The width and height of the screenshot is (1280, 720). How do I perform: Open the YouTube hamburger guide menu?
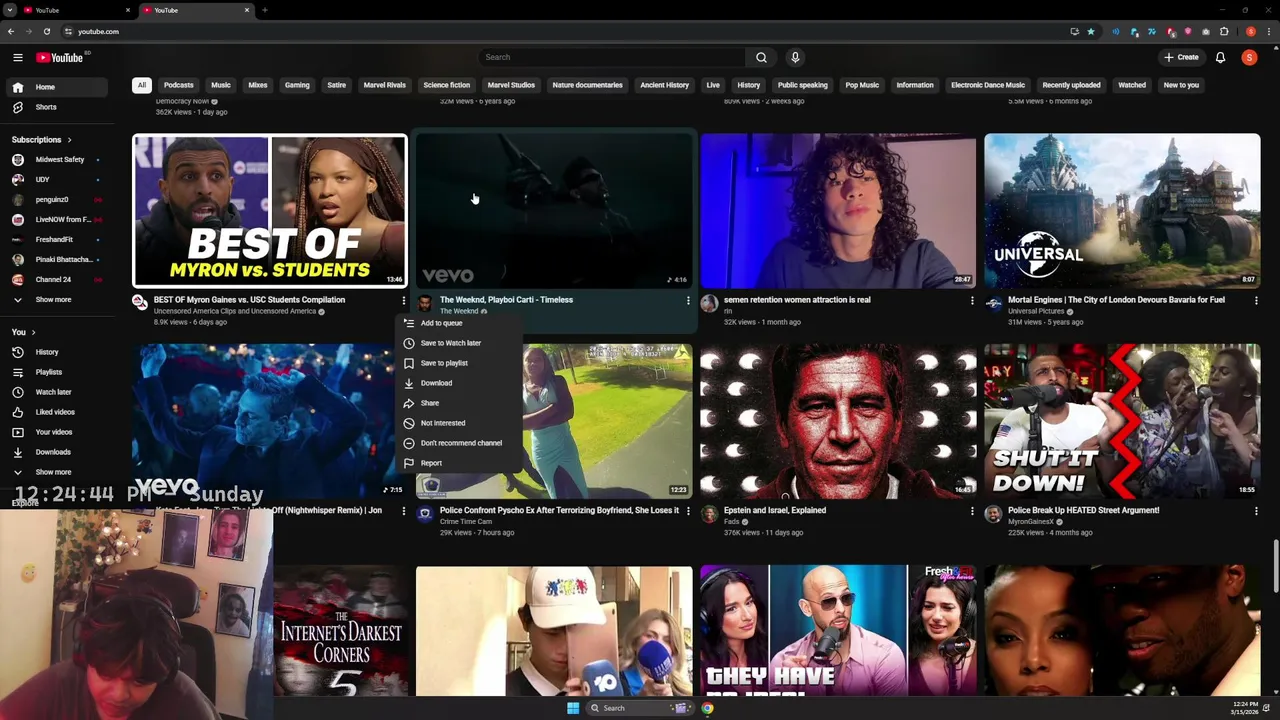click(x=17, y=58)
